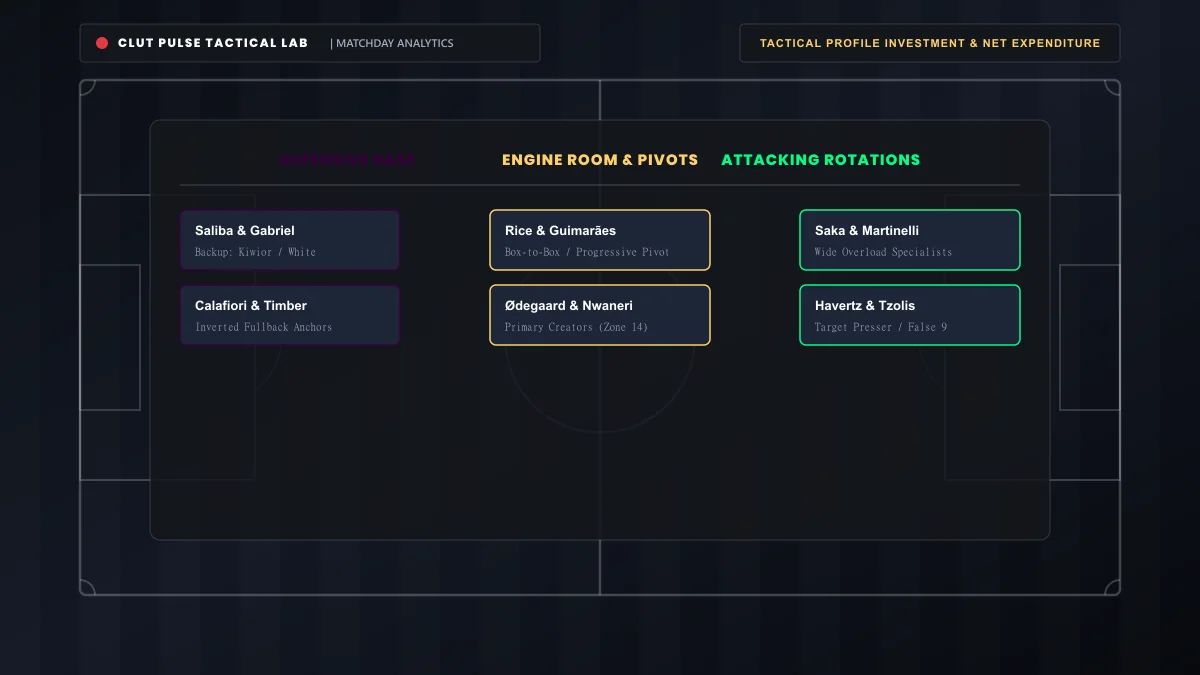Select the Calafiori & Timber card
This screenshot has height=675, width=1200.
[x=290, y=315]
